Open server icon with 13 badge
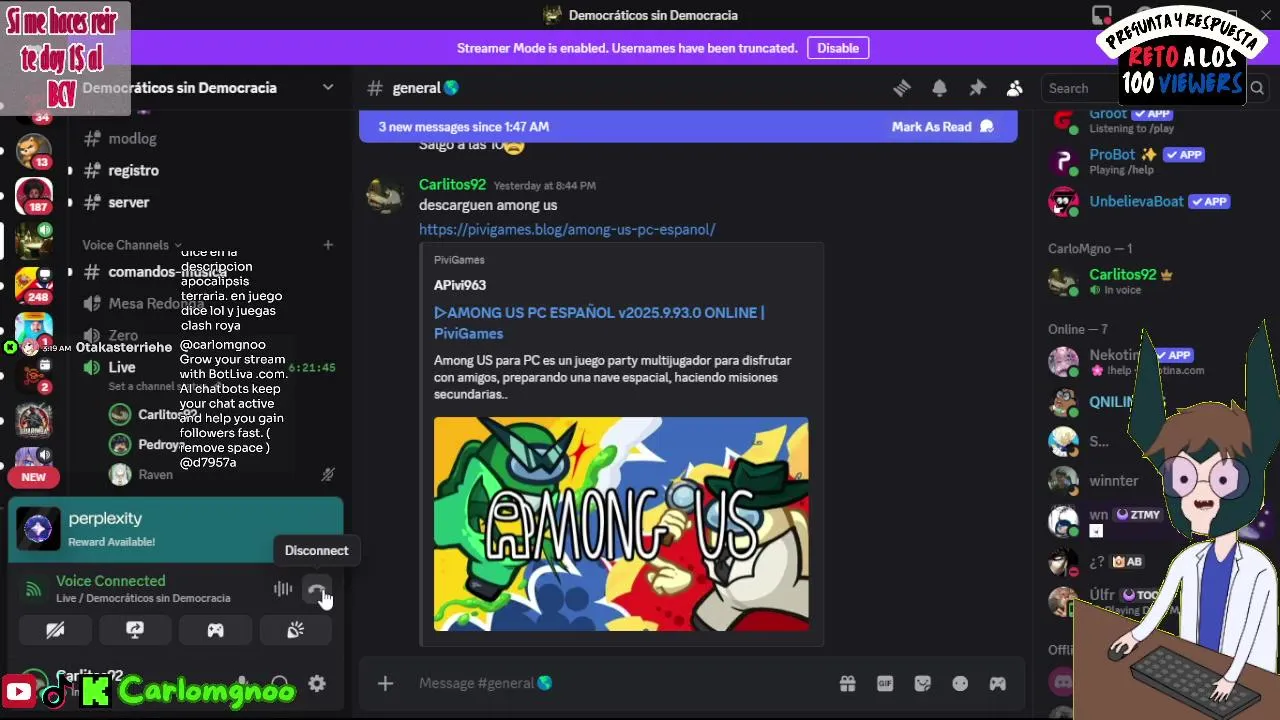The image size is (1280, 720). click(34, 150)
